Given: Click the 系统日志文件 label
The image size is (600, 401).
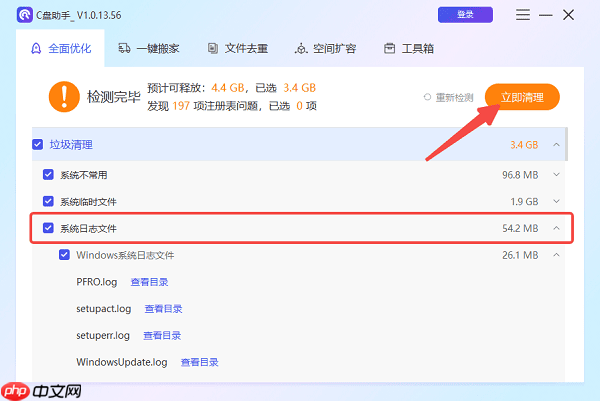Looking at the screenshot, I should (x=88, y=228).
